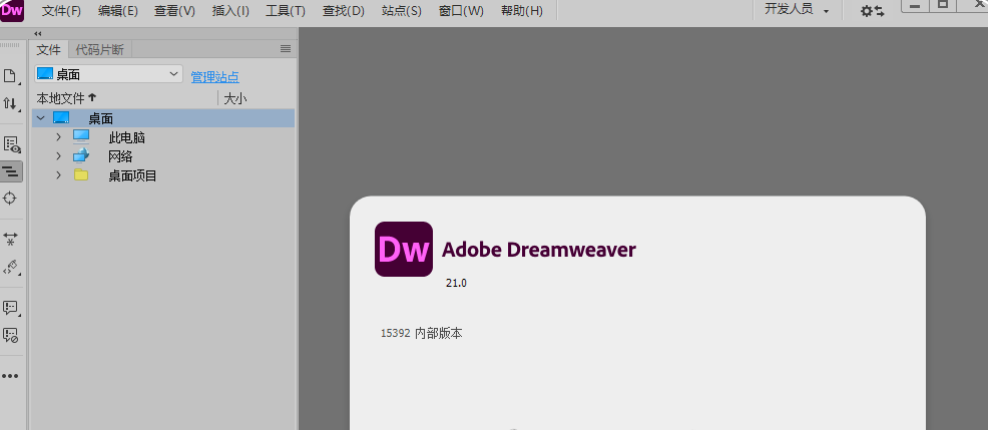Click the expand all asterisk-arrows icon
This screenshot has height=430, width=988.
click(11, 239)
